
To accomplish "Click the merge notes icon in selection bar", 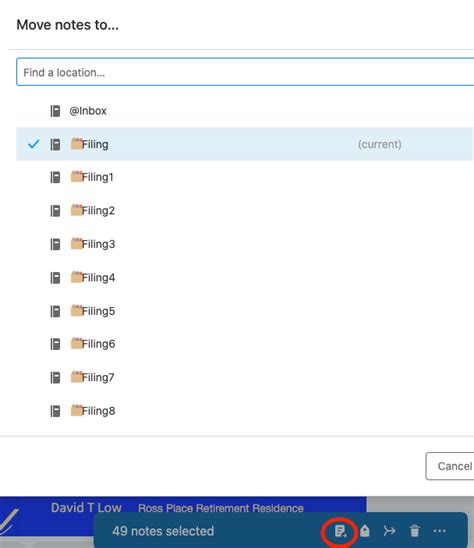I will pos(389,531).
